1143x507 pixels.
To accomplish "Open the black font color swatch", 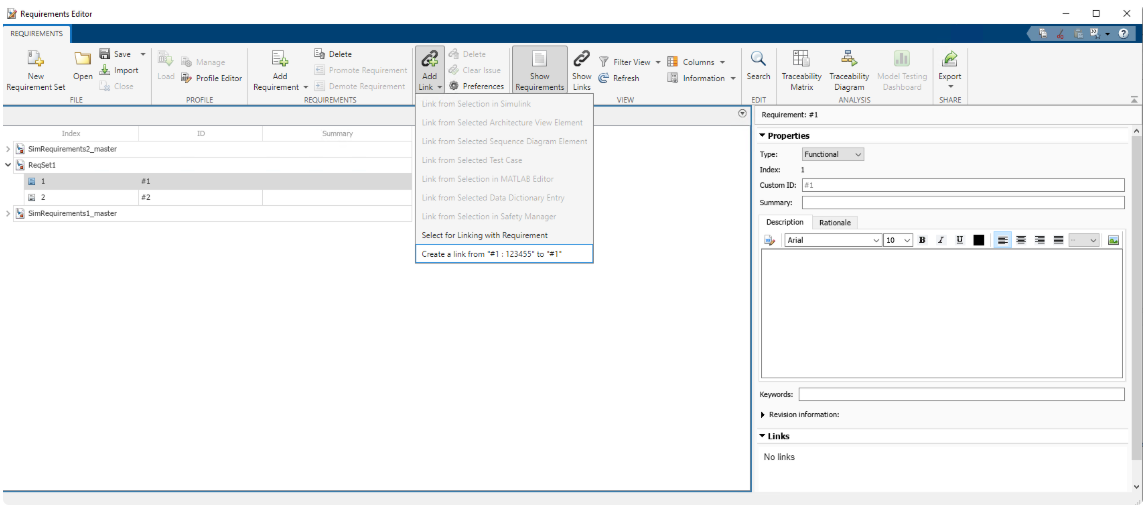I will point(978,240).
